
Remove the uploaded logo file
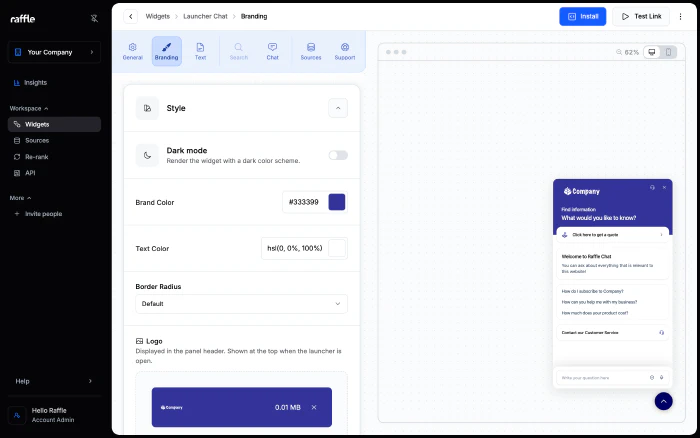314,408
